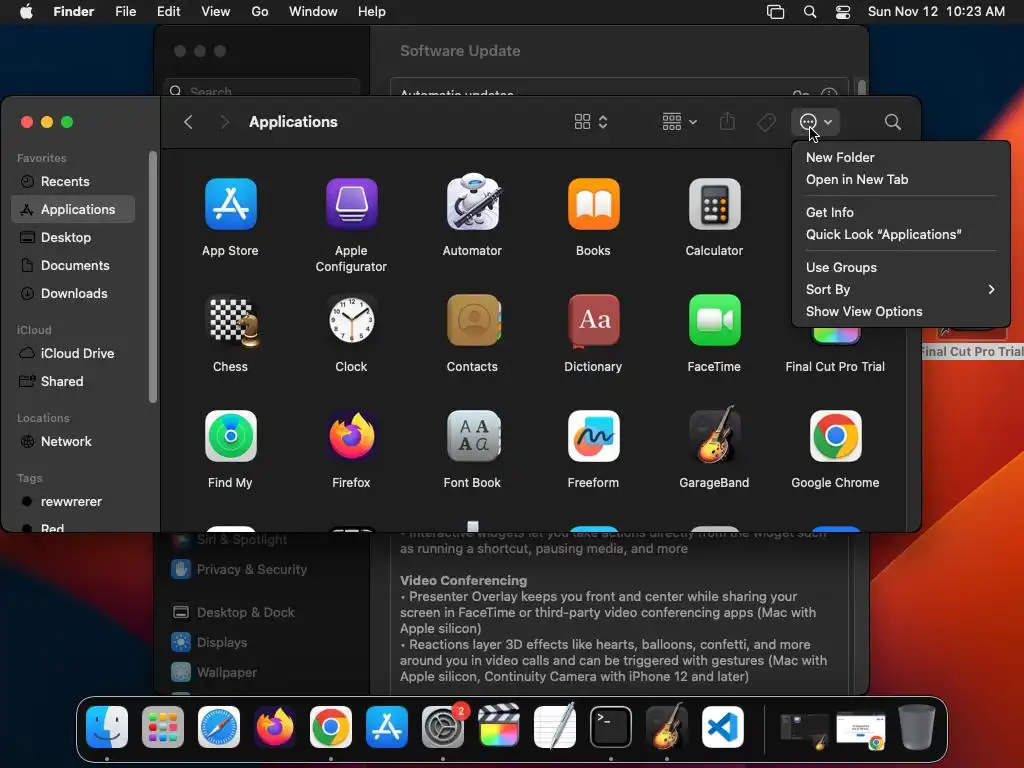The height and width of the screenshot is (768, 1024).
Task: Open Shared in Finder sidebar
Action: point(73,381)
